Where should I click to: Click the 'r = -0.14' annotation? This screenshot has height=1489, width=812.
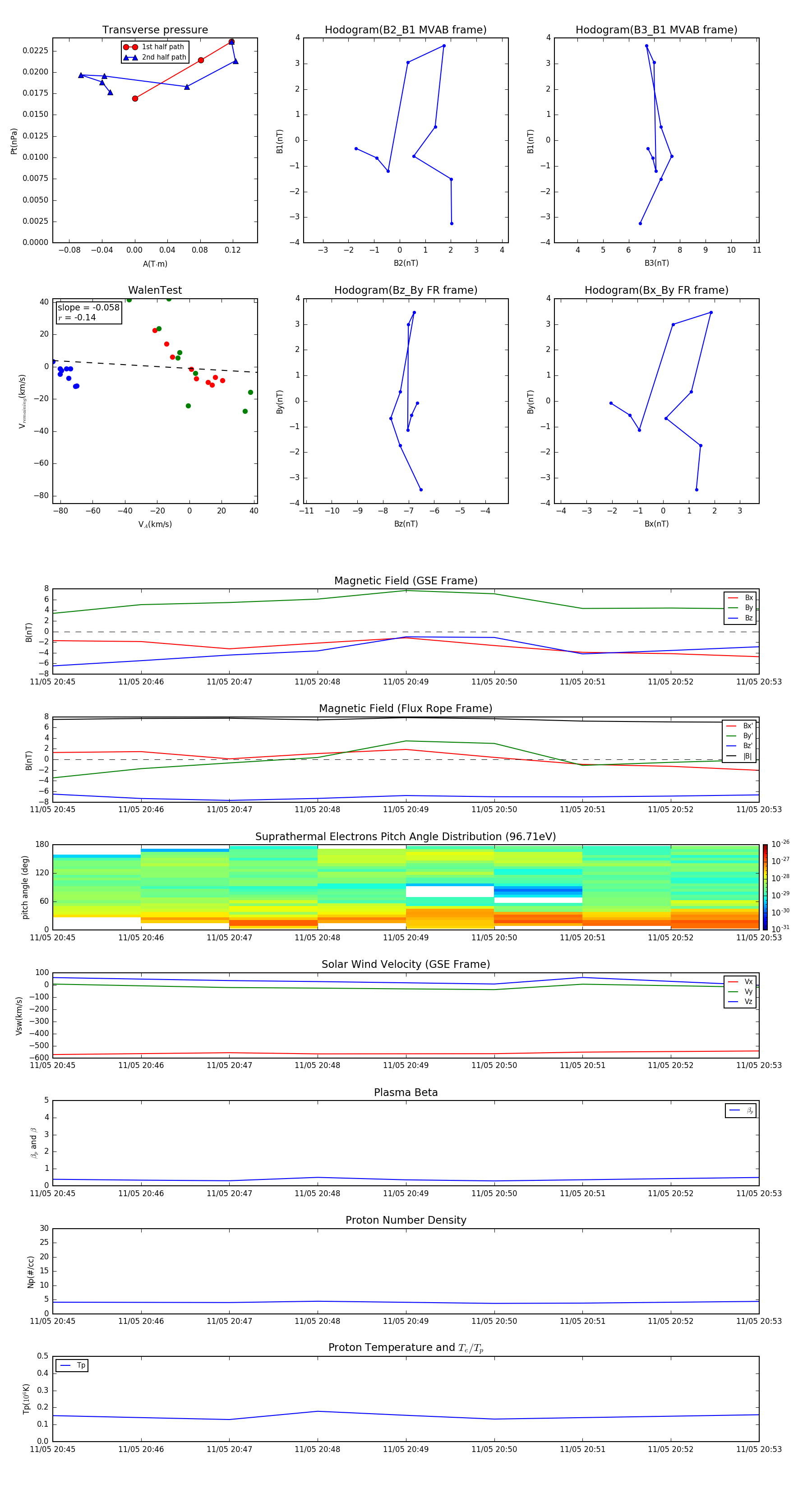tap(77, 317)
